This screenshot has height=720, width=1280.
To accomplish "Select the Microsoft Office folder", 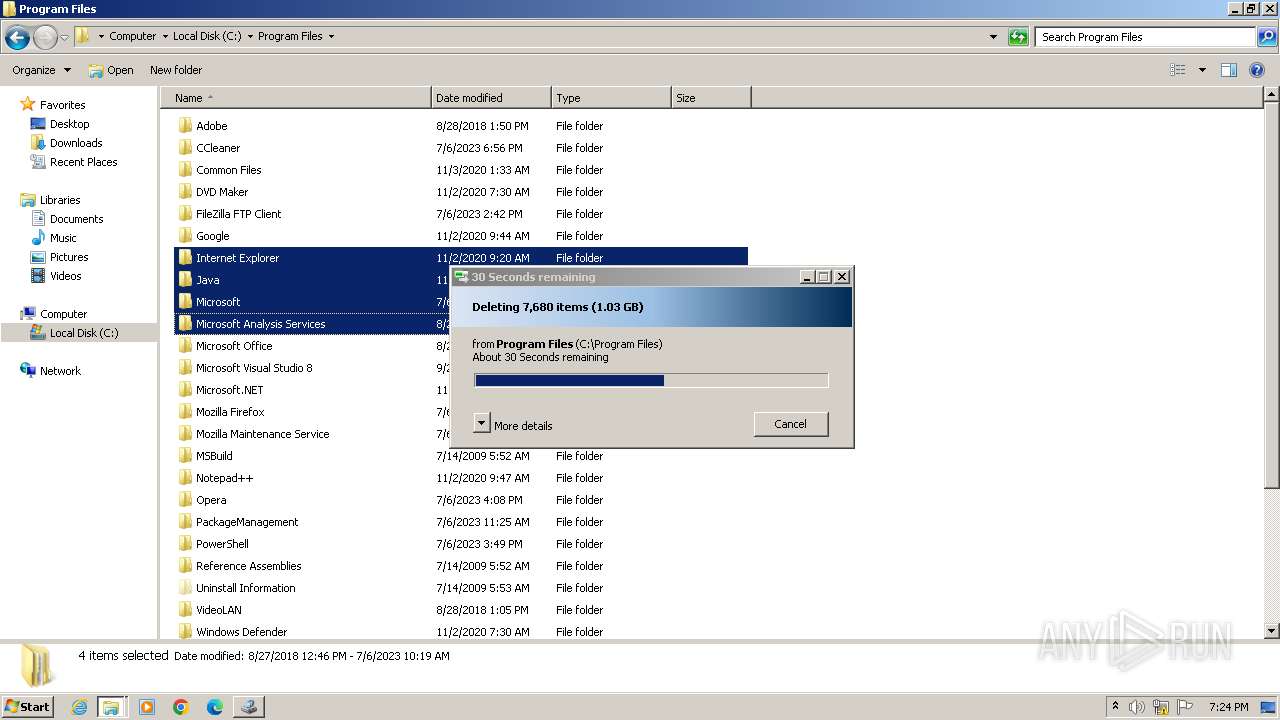I will [x=234, y=346].
